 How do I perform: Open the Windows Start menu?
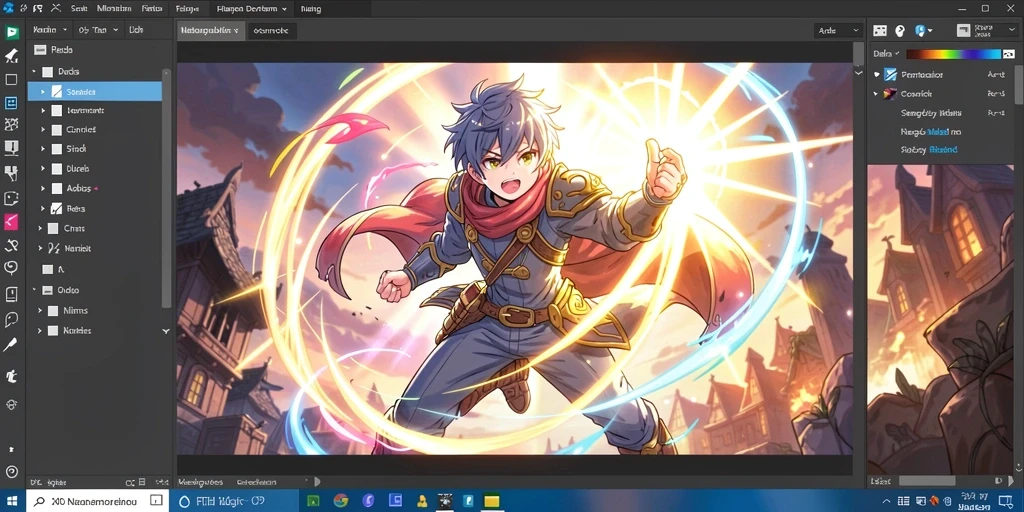tap(12, 501)
